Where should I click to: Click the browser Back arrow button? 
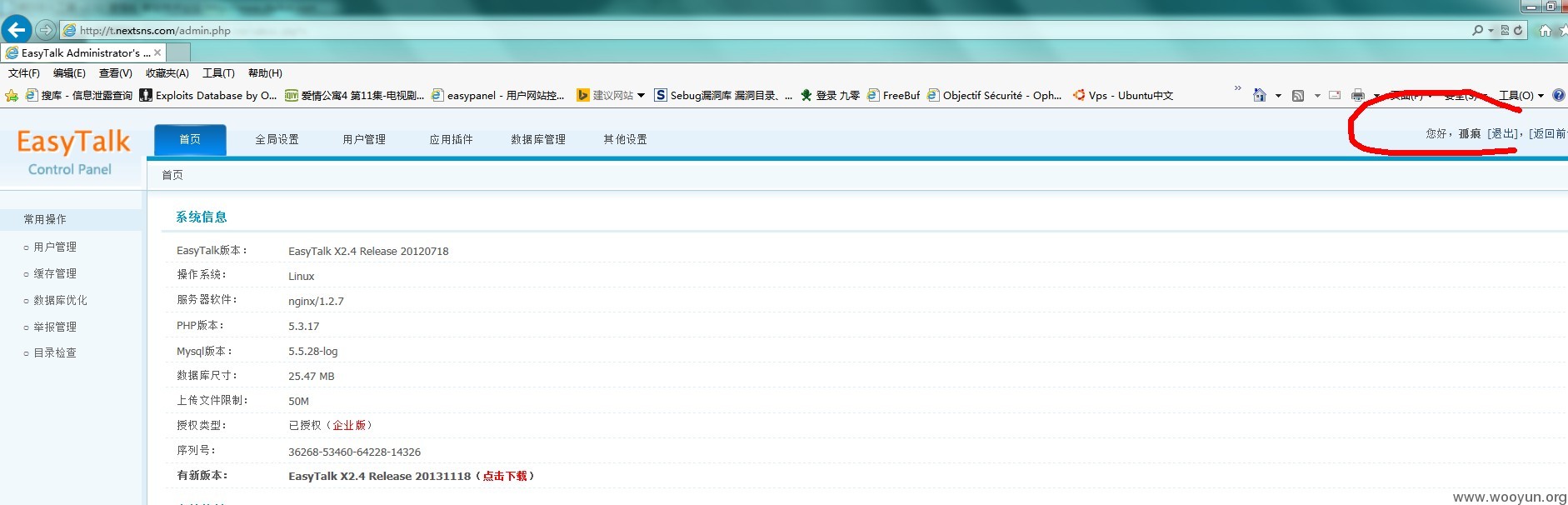coord(16,30)
